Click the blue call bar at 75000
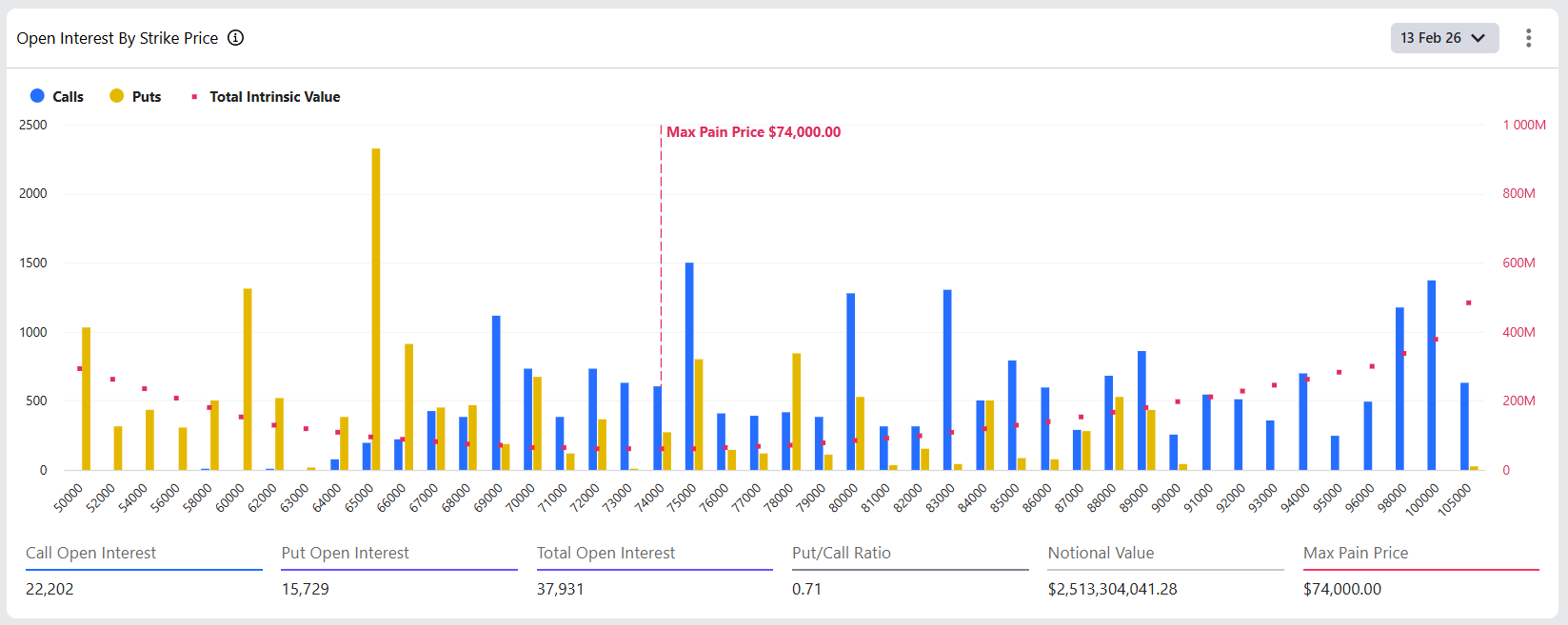 click(x=689, y=366)
